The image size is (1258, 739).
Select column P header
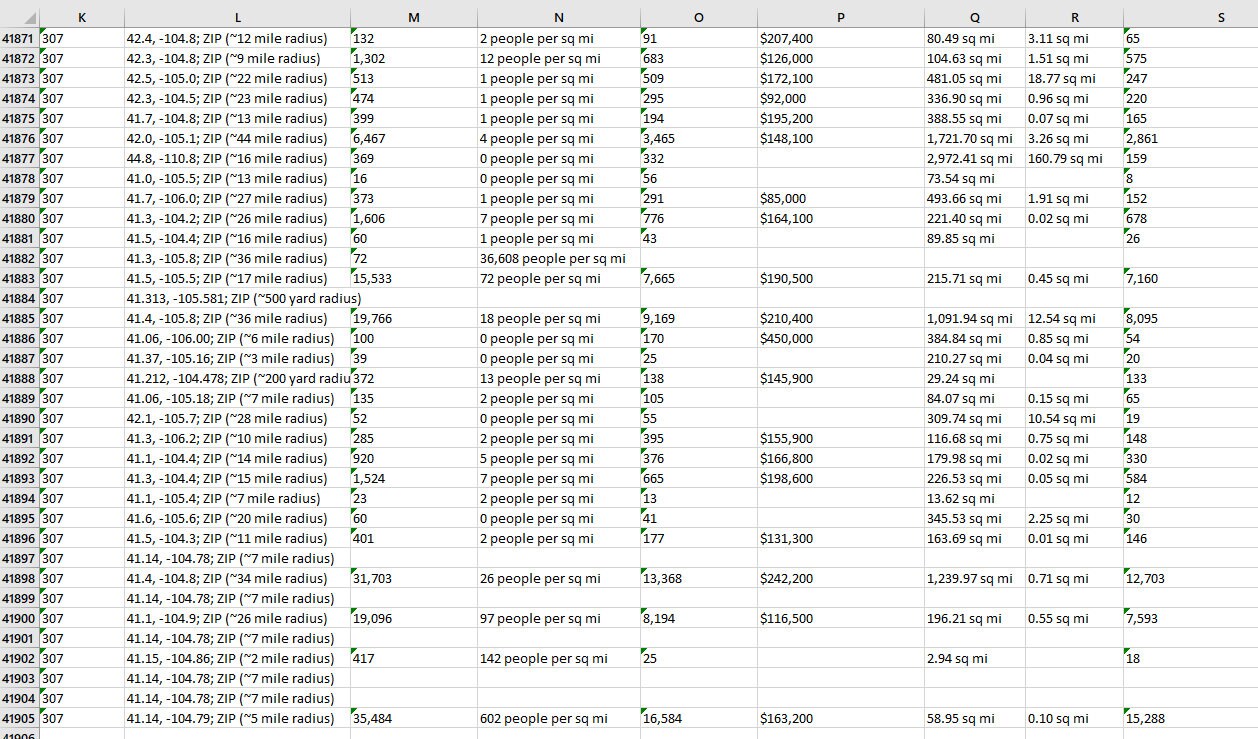[x=840, y=17]
